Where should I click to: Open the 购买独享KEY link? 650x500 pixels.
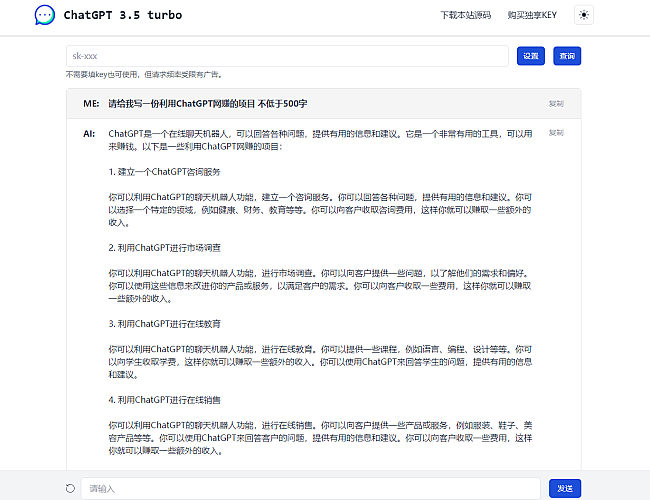[531, 15]
